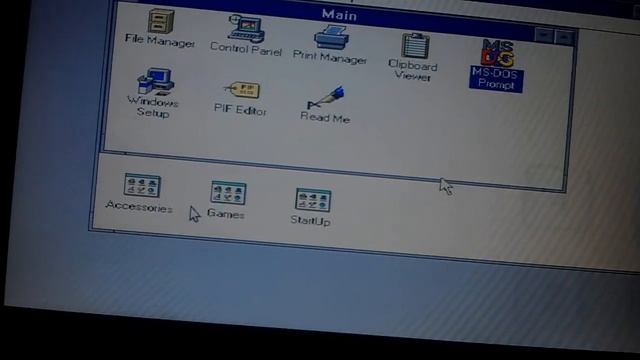Click the 'Print Manager' label text
This screenshot has width=640, height=360.
330,58
